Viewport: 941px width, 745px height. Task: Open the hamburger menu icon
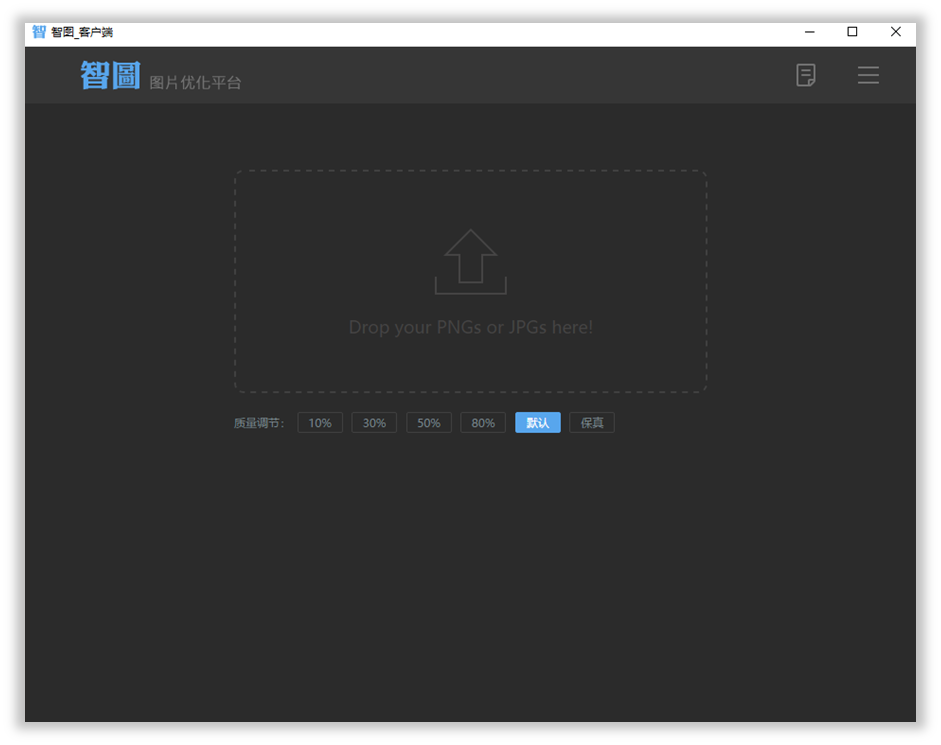coord(868,75)
